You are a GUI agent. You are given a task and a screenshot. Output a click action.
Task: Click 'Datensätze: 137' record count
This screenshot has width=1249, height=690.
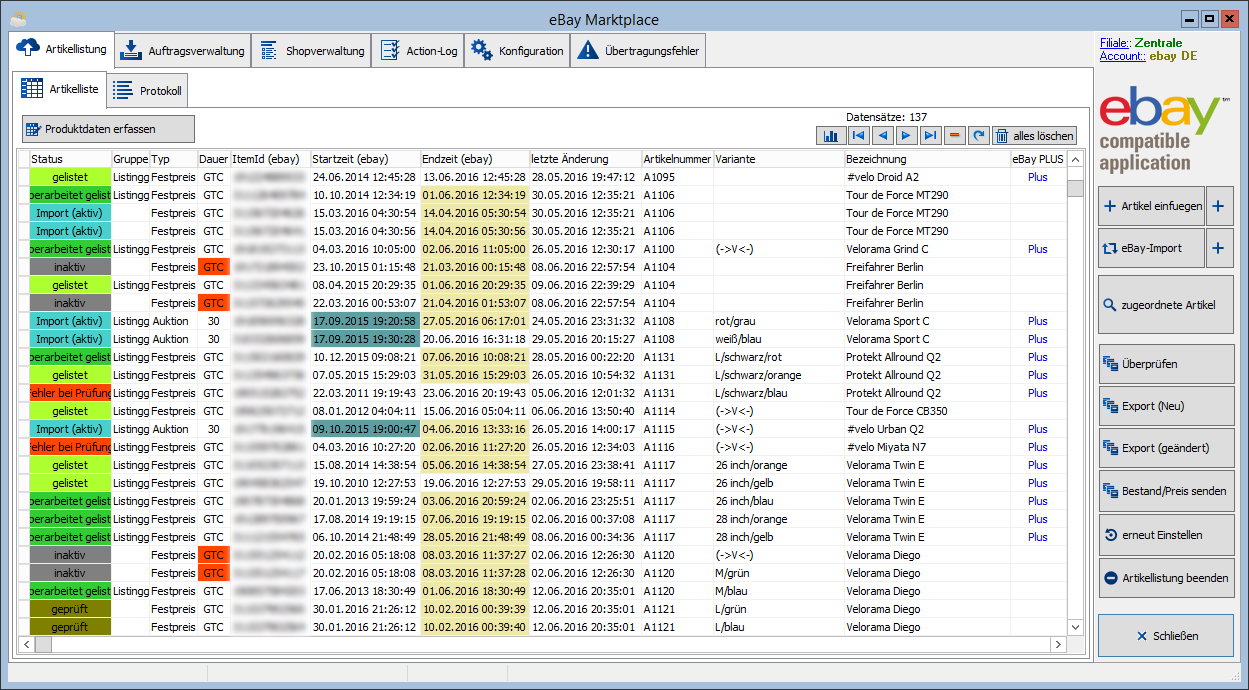point(887,117)
